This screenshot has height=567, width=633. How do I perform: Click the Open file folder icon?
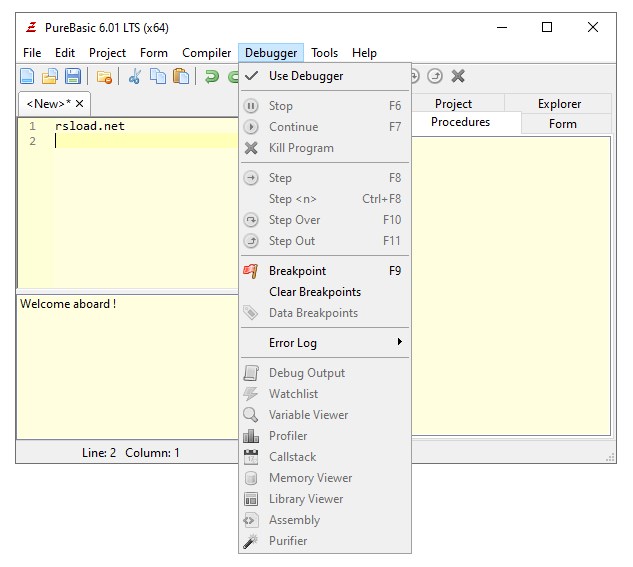click(x=50, y=76)
